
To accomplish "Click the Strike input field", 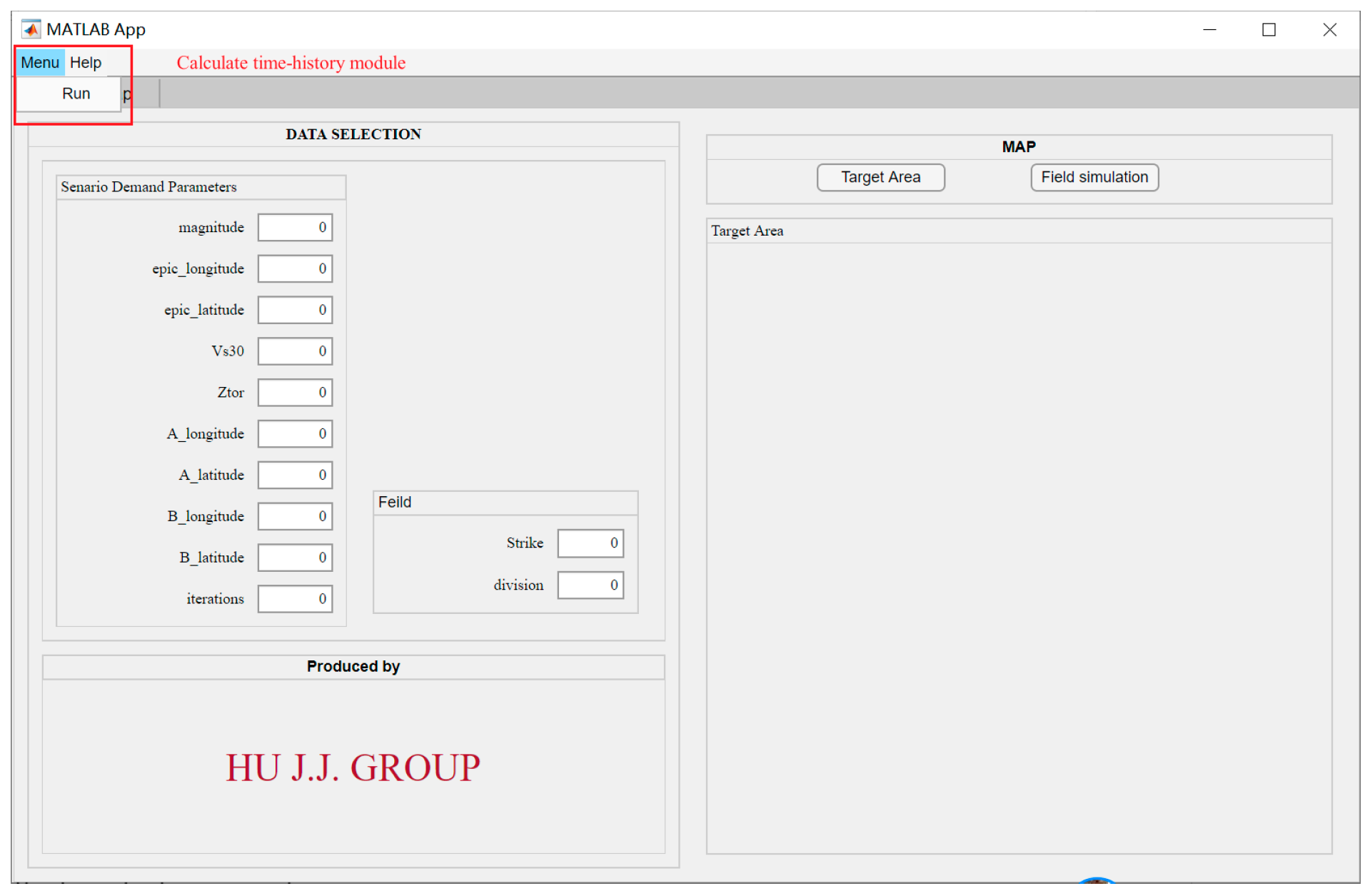I will pos(590,543).
